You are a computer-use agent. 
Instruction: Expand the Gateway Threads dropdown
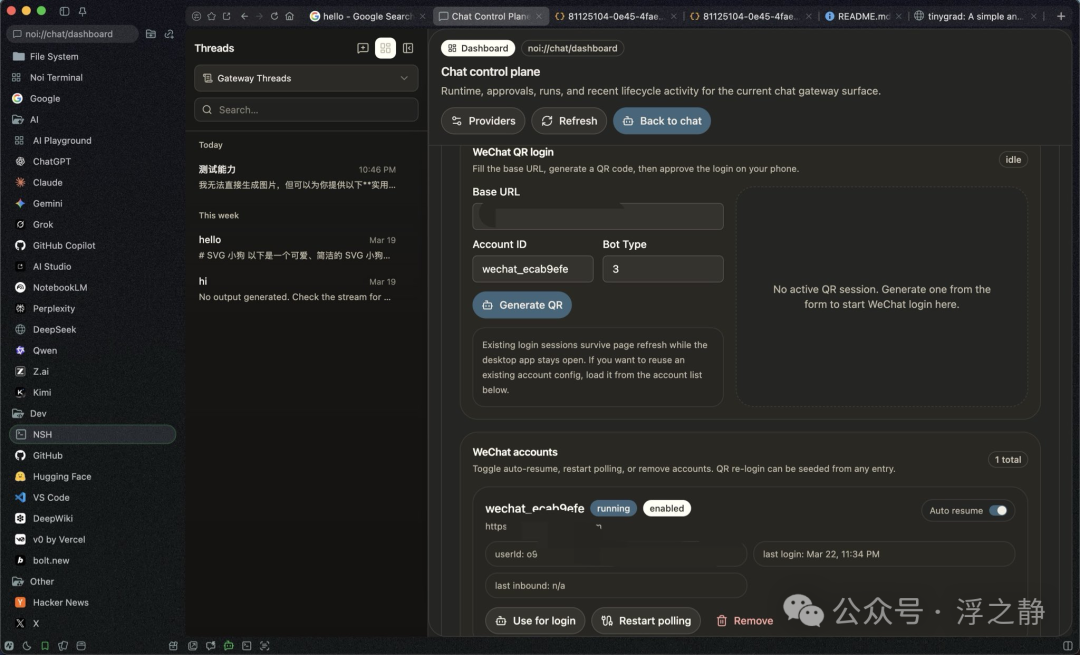(x=306, y=79)
